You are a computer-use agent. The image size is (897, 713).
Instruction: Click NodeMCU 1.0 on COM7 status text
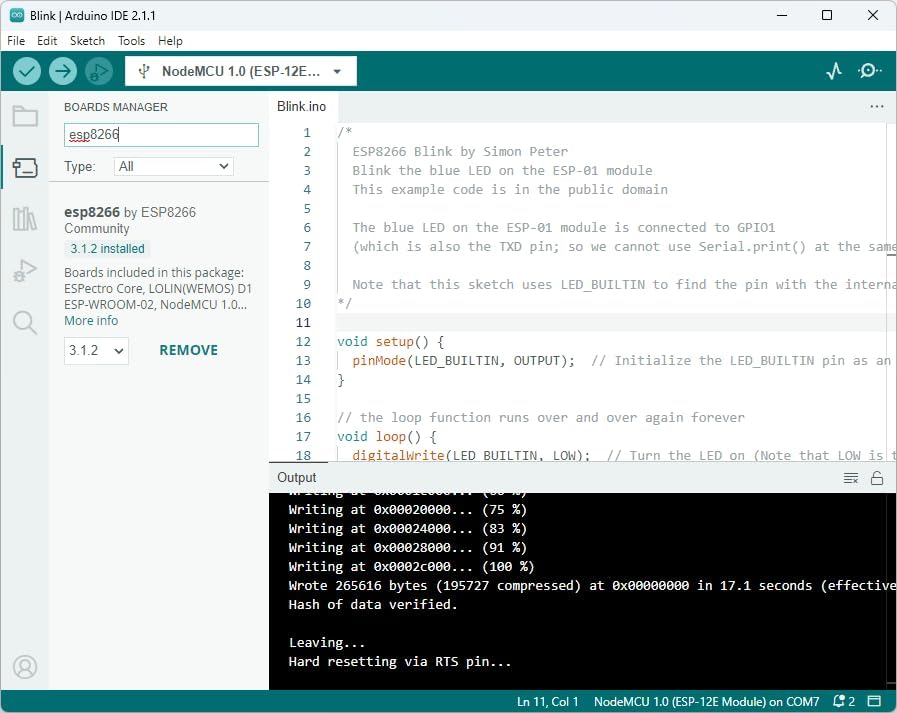(x=707, y=702)
